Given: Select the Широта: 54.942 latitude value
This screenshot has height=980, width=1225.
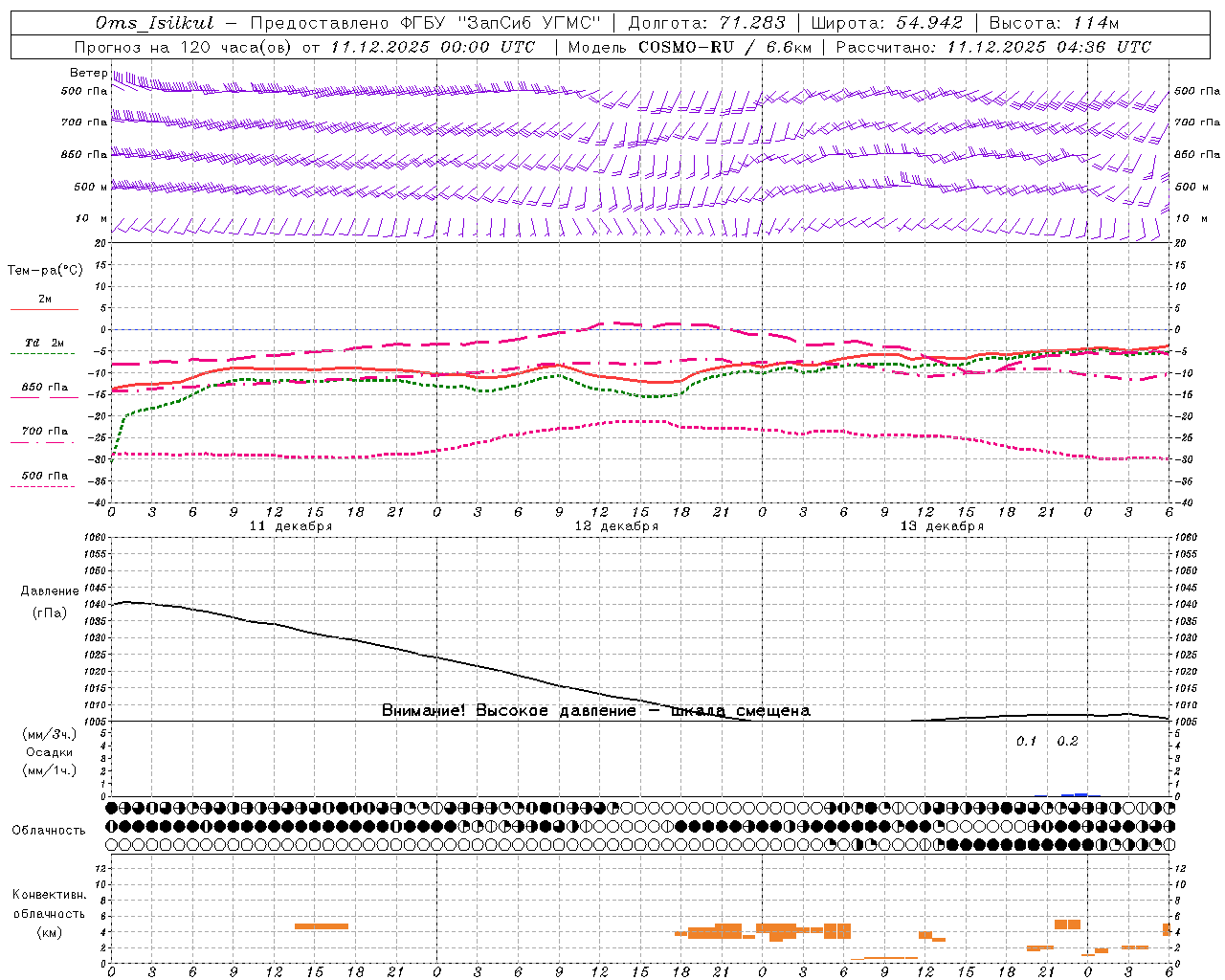Looking at the screenshot, I should coord(886,23).
